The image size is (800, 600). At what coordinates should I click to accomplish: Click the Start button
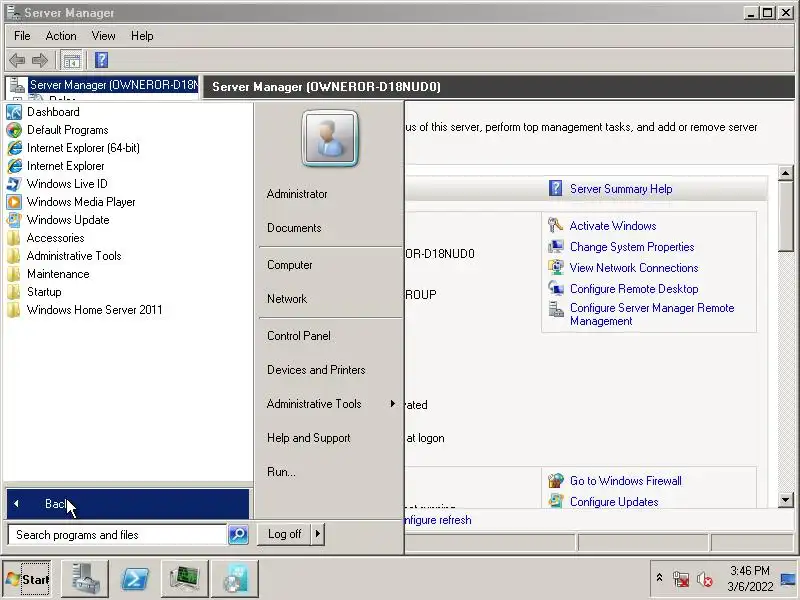pyautogui.click(x=28, y=579)
